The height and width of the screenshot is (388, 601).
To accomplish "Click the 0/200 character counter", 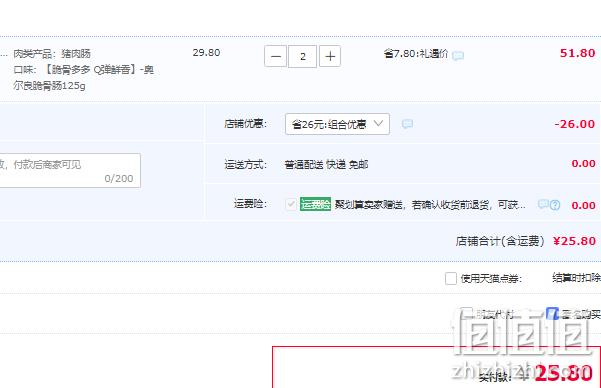I will coord(119,178).
